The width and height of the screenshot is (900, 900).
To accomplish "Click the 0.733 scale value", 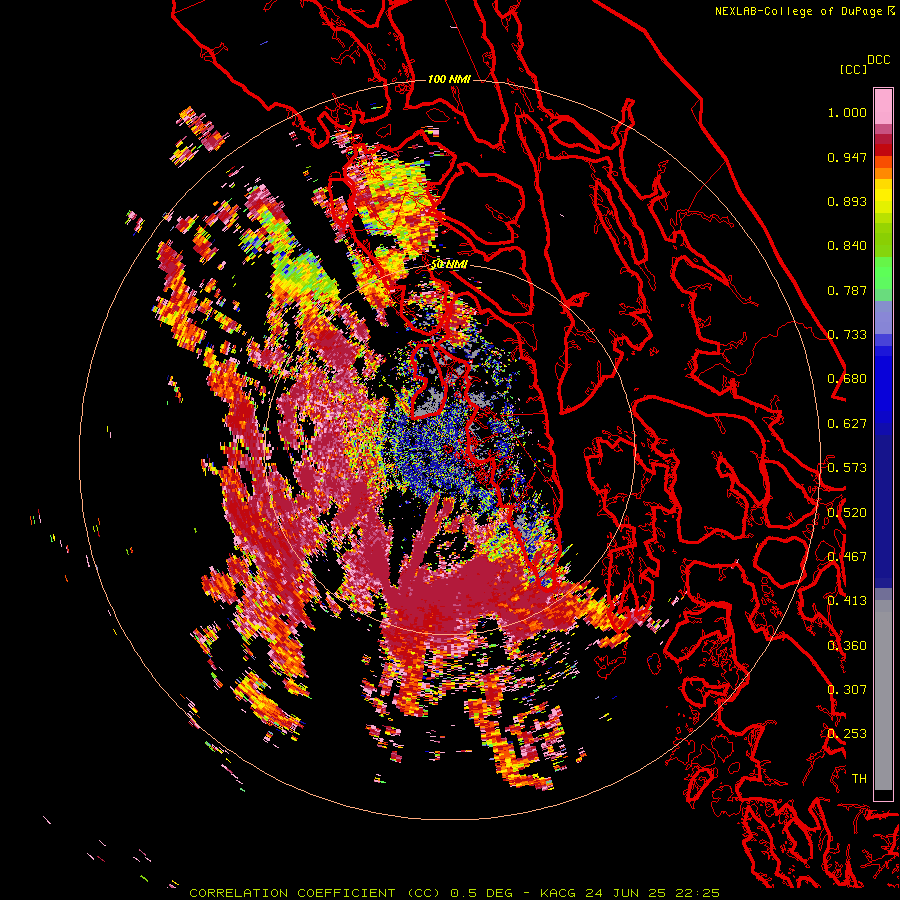I will pos(847,335).
